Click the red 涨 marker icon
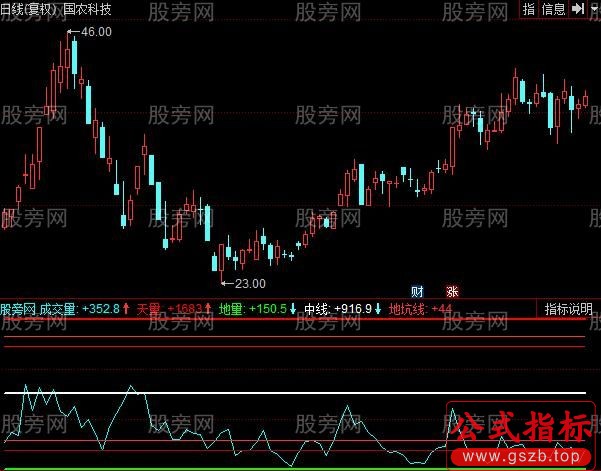This screenshot has height=471, width=601. (x=452, y=291)
